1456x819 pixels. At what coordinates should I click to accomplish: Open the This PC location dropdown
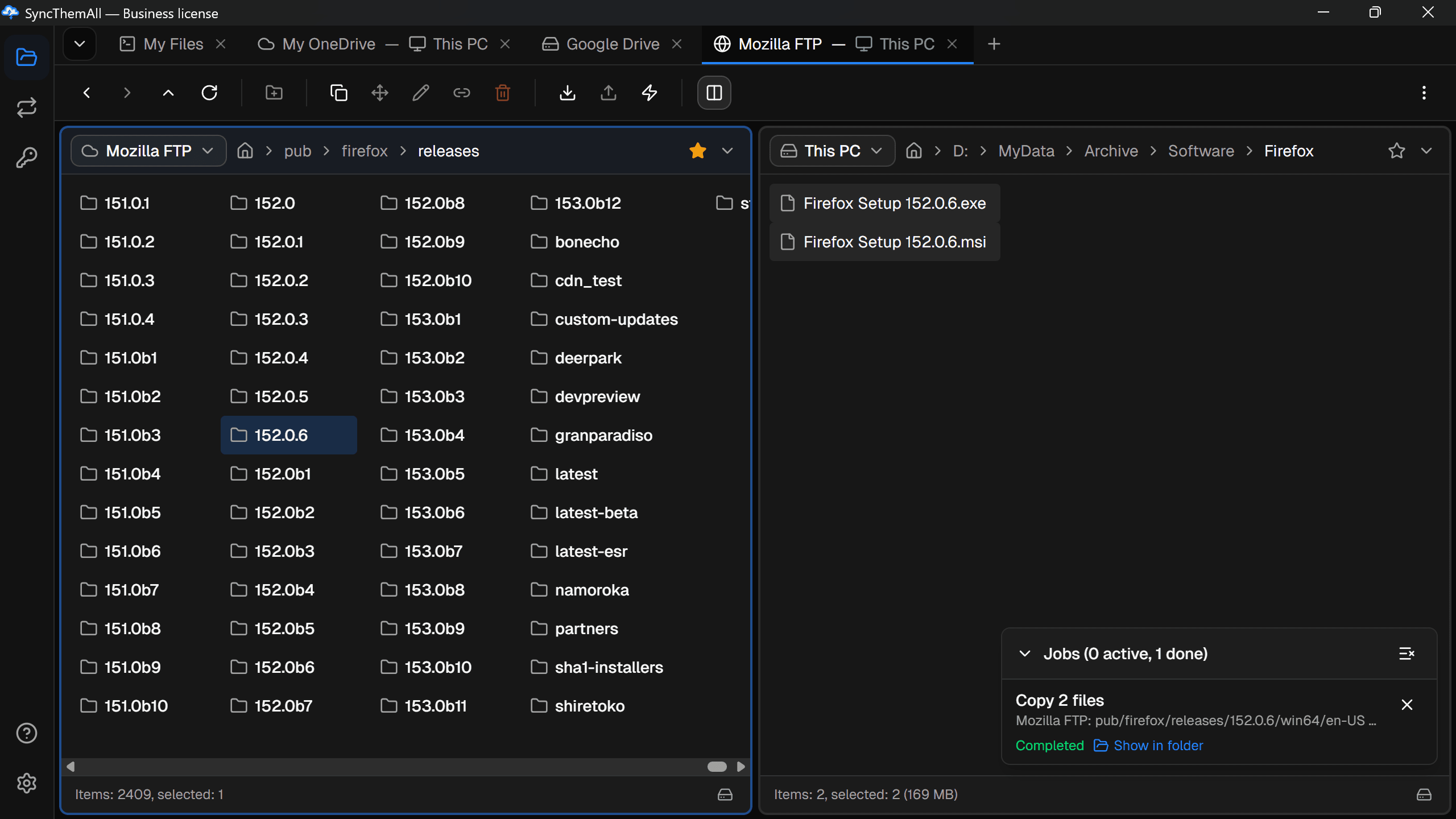(x=833, y=151)
